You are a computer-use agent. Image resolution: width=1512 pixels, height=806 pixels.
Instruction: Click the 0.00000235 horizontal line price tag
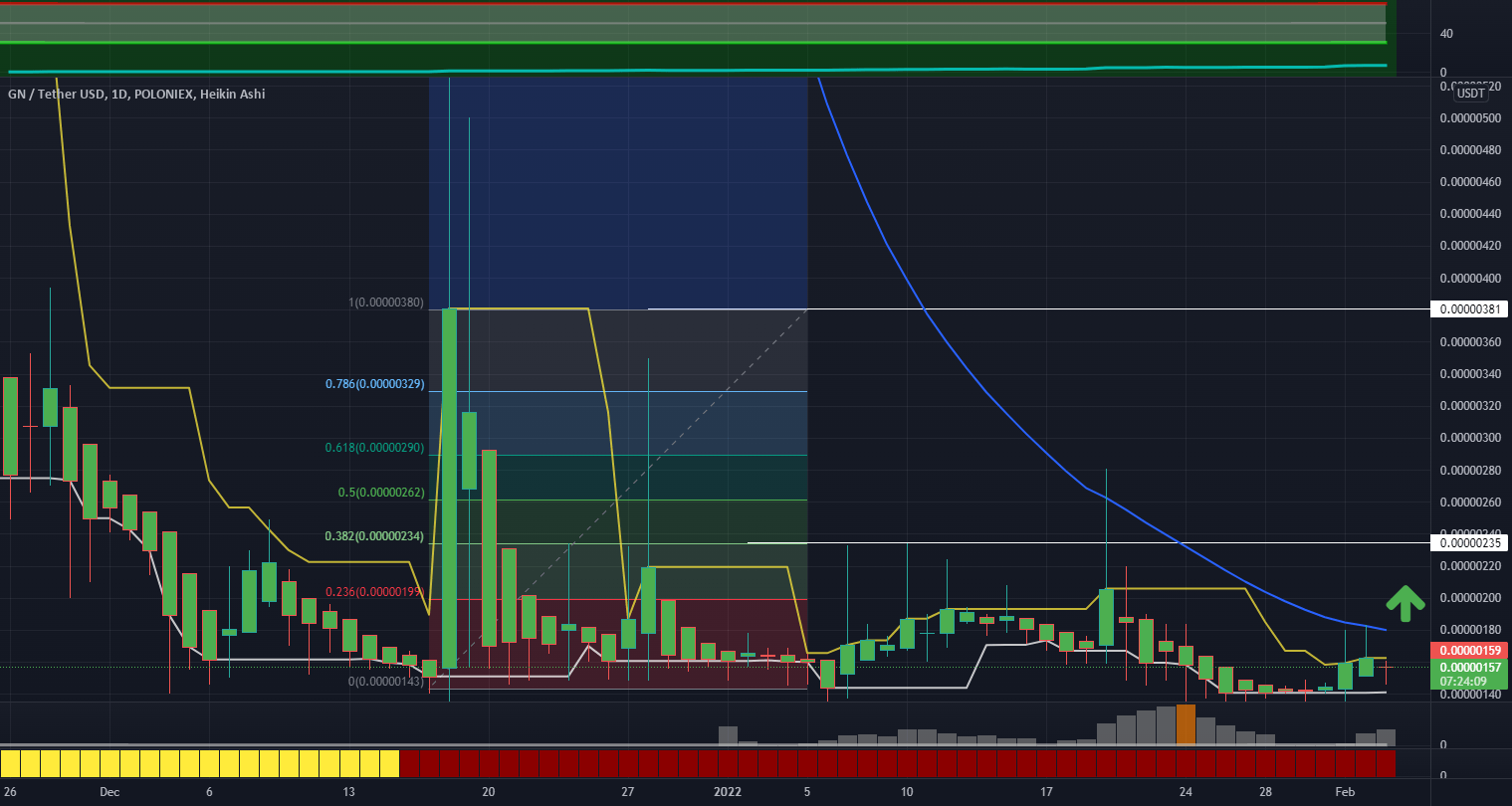[x=1468, y=542]
